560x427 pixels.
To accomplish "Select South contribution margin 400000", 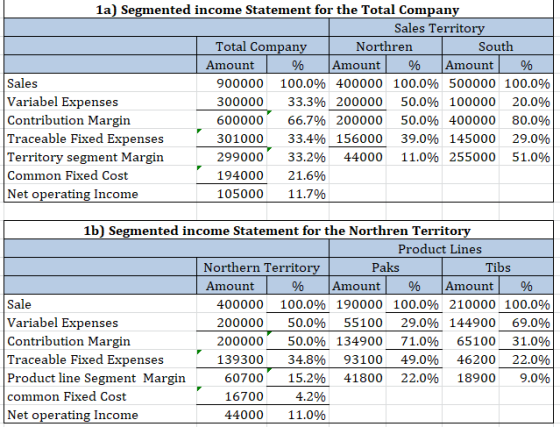I will (471, 120).
